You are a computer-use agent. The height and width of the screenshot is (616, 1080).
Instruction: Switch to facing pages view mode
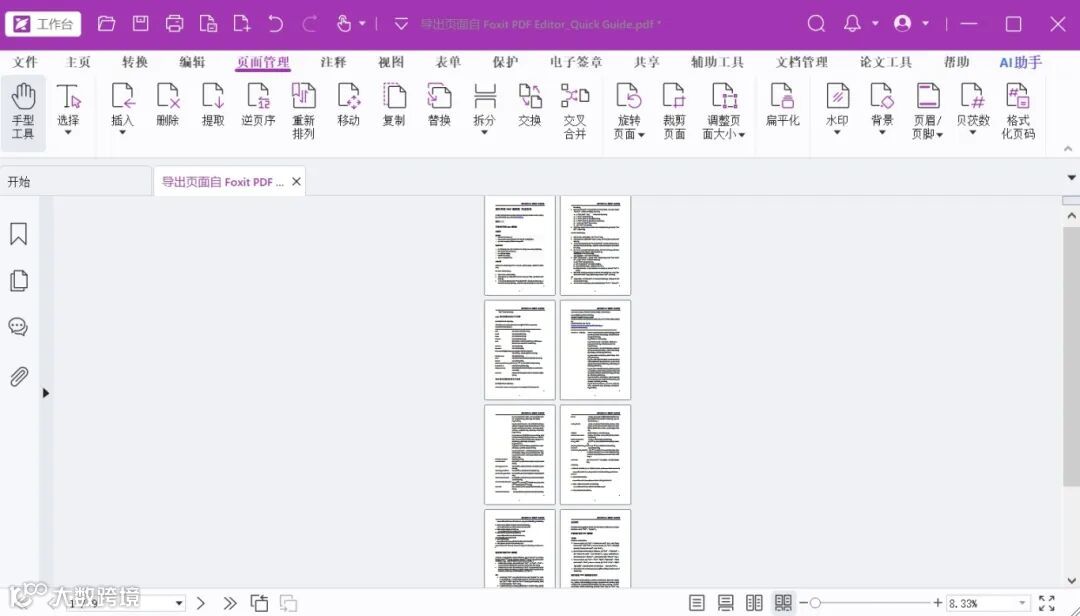click(x=754, y=603)
